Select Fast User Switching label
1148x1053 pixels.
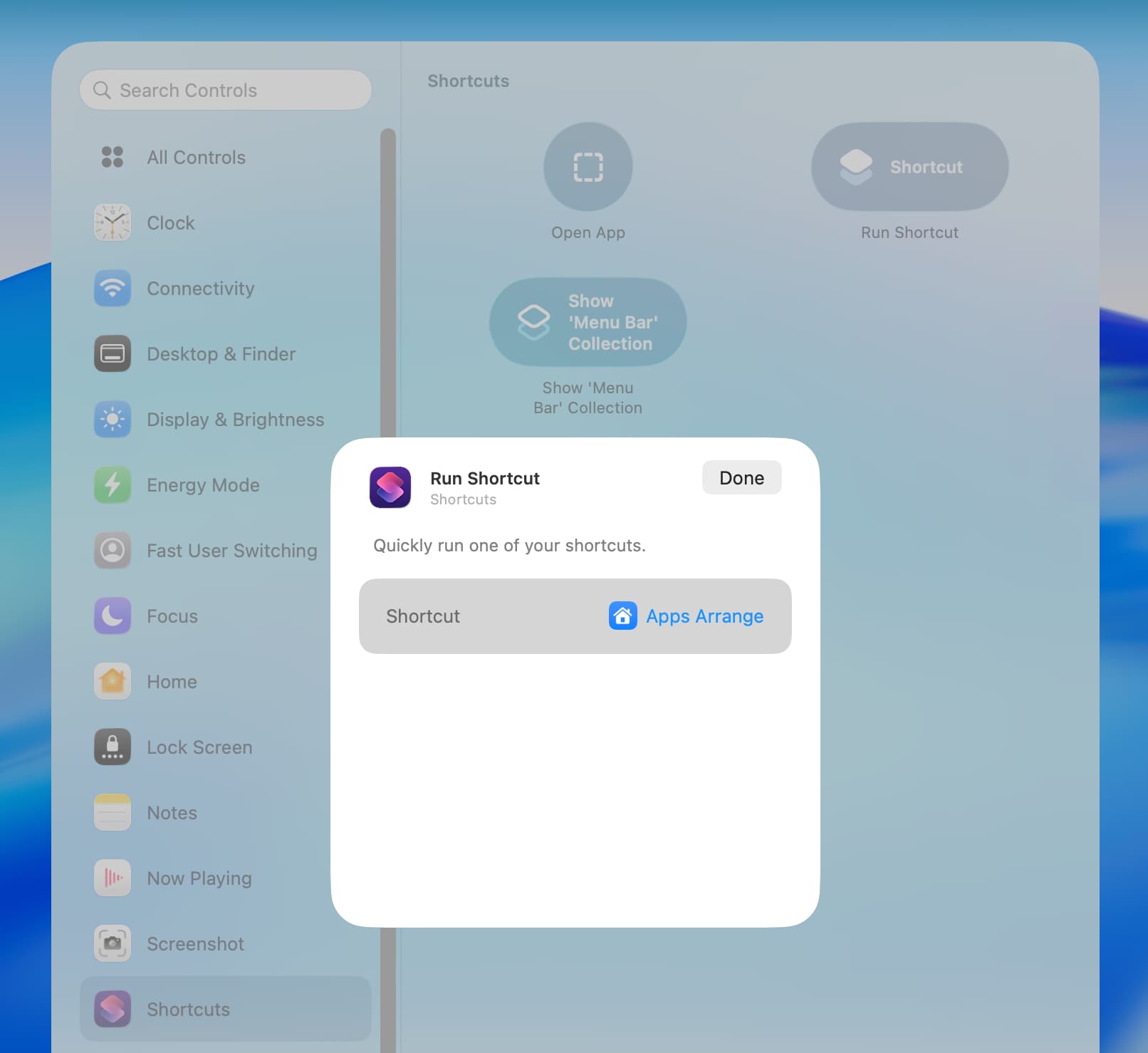click(x=231, y=551)
